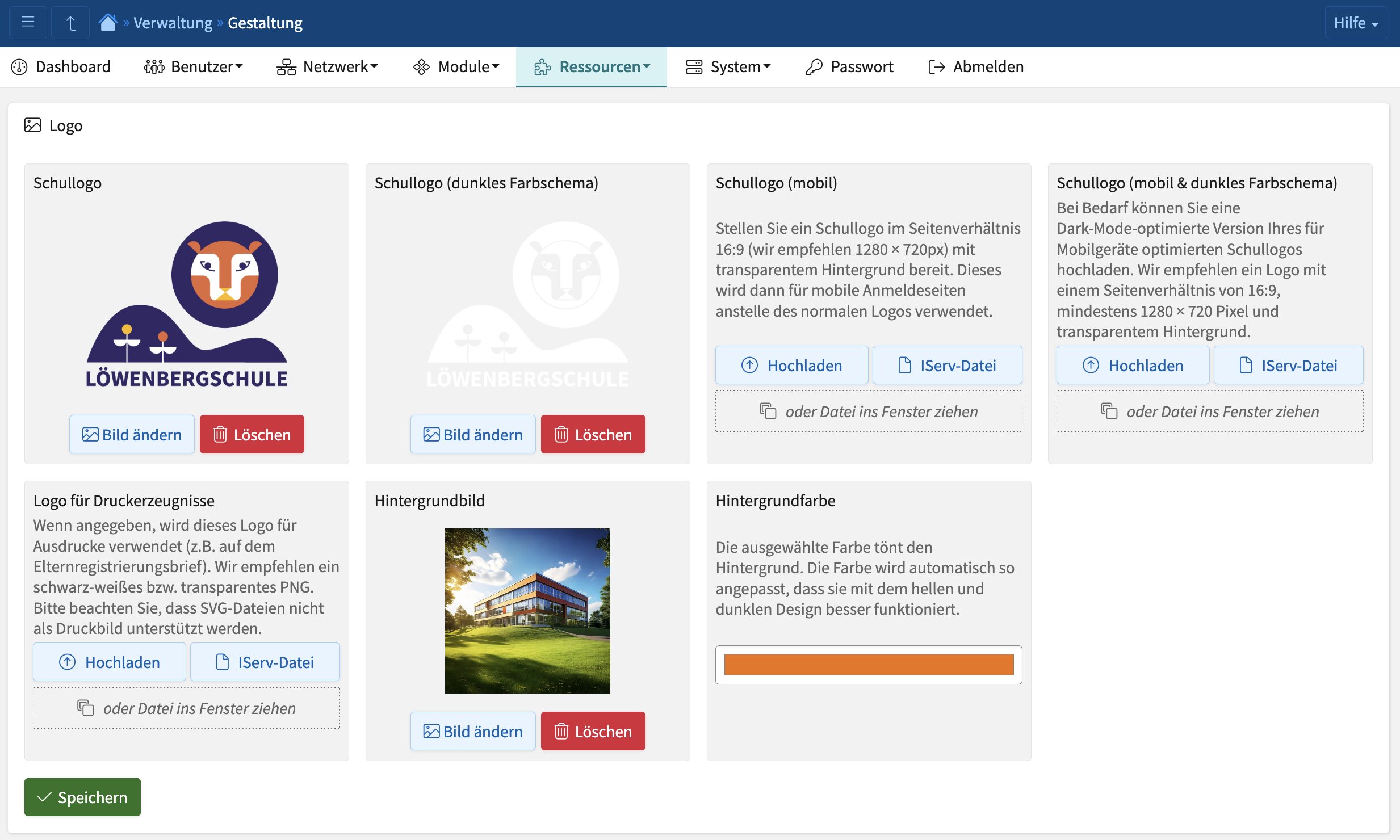Click the Dashboard gauge icon
This screenshot has width=1400, height=840.
click(19, 67)
